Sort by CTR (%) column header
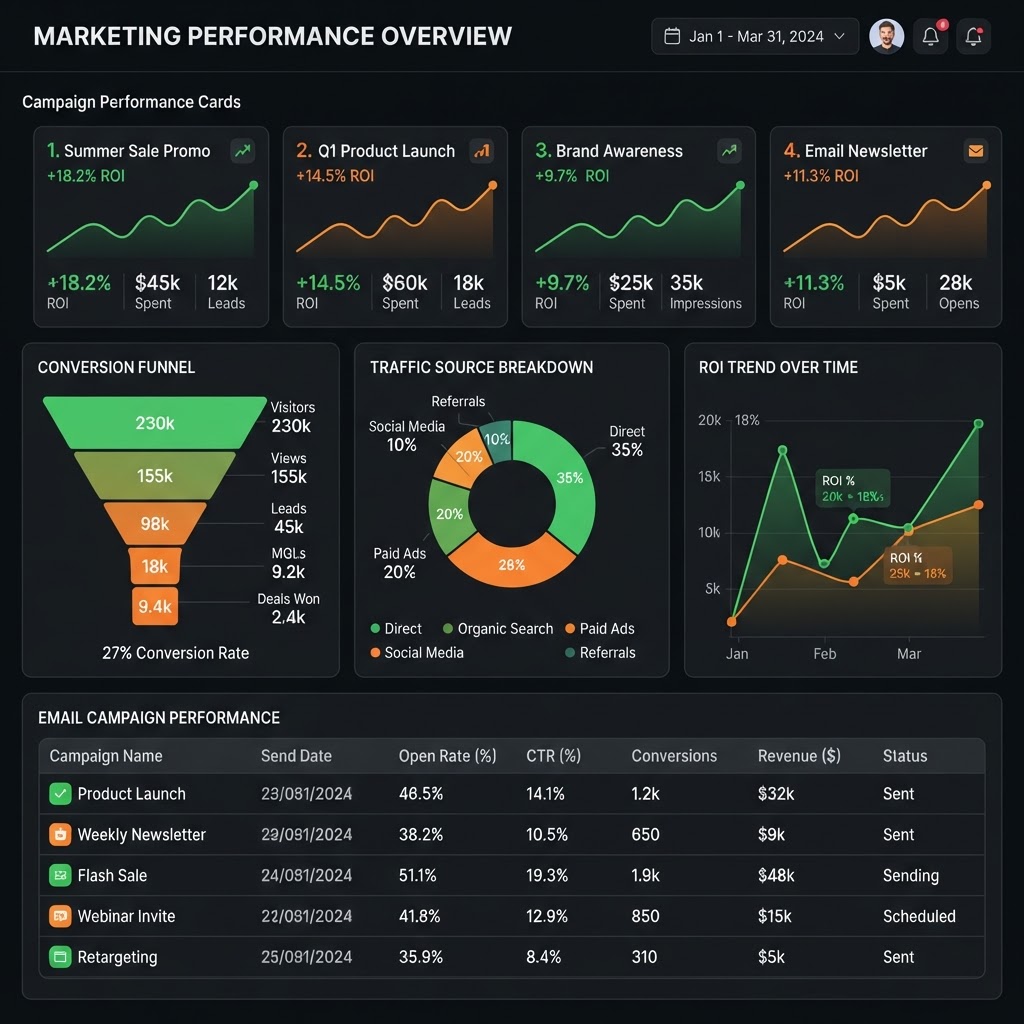Screen dimensions: 1024x1024 (x=553, y=756)
